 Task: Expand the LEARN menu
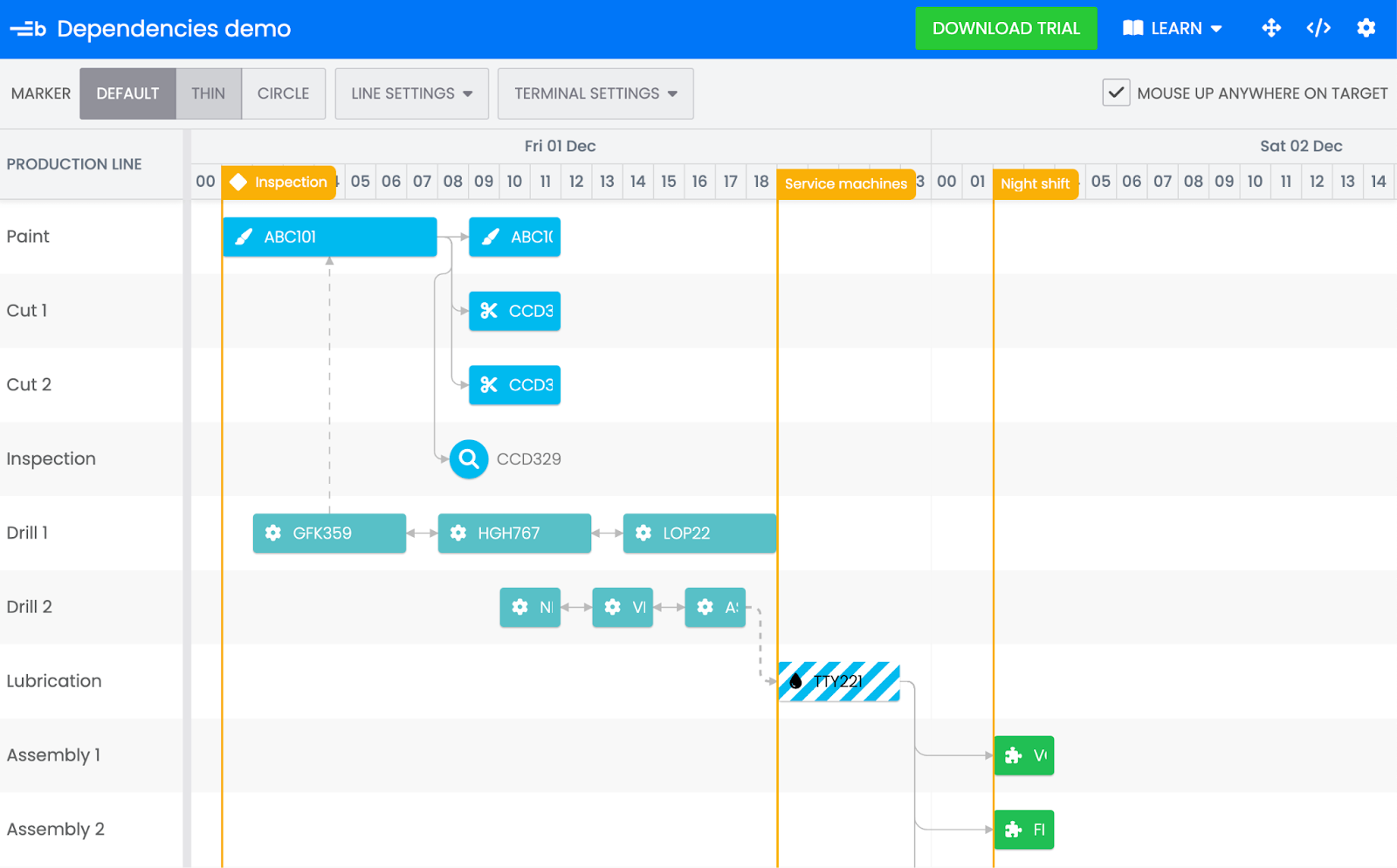pyautogui.click(x=1172, y=28)
